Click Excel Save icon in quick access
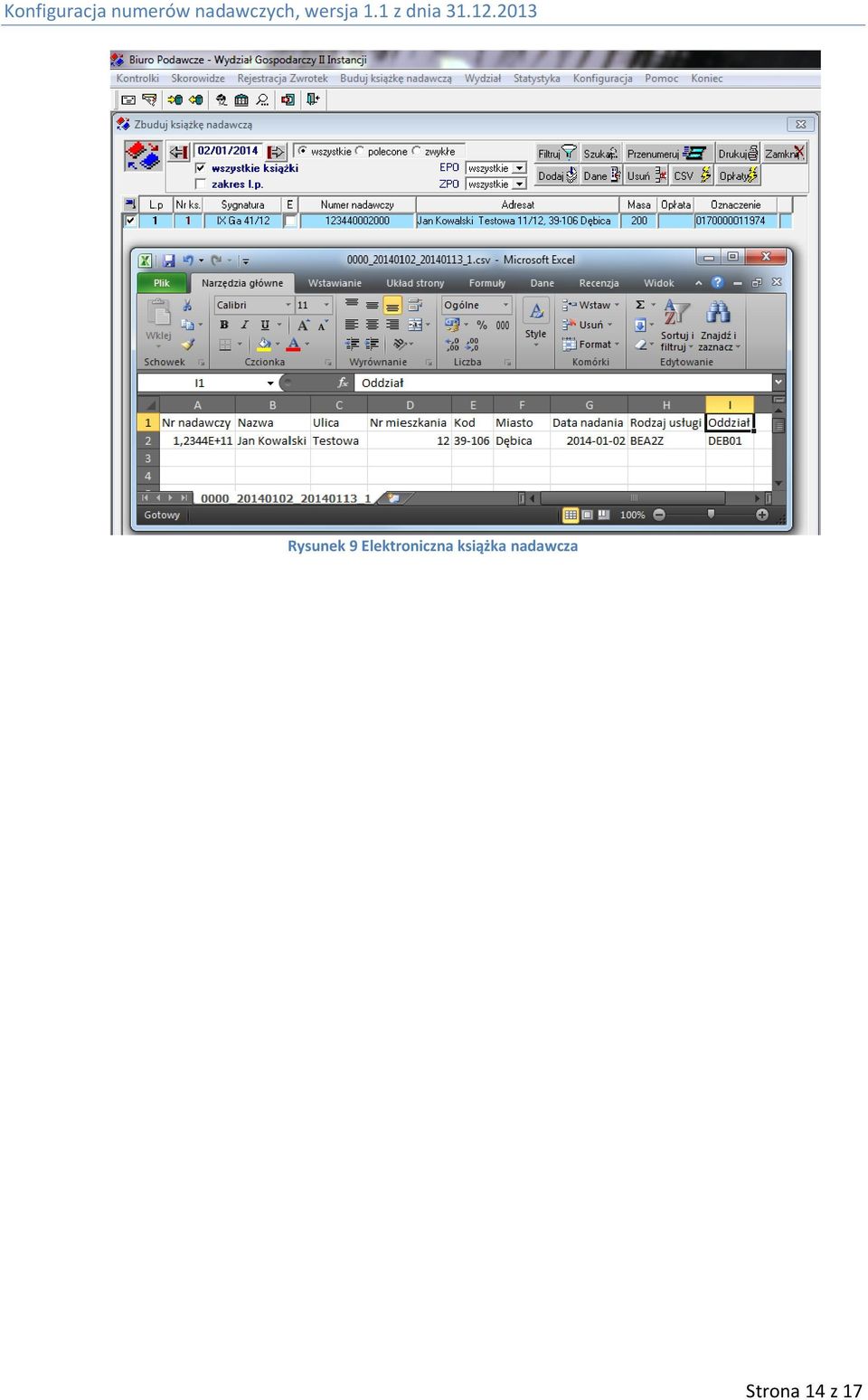The width and height of the screenshot is (868, 1400). pos(168,260)
